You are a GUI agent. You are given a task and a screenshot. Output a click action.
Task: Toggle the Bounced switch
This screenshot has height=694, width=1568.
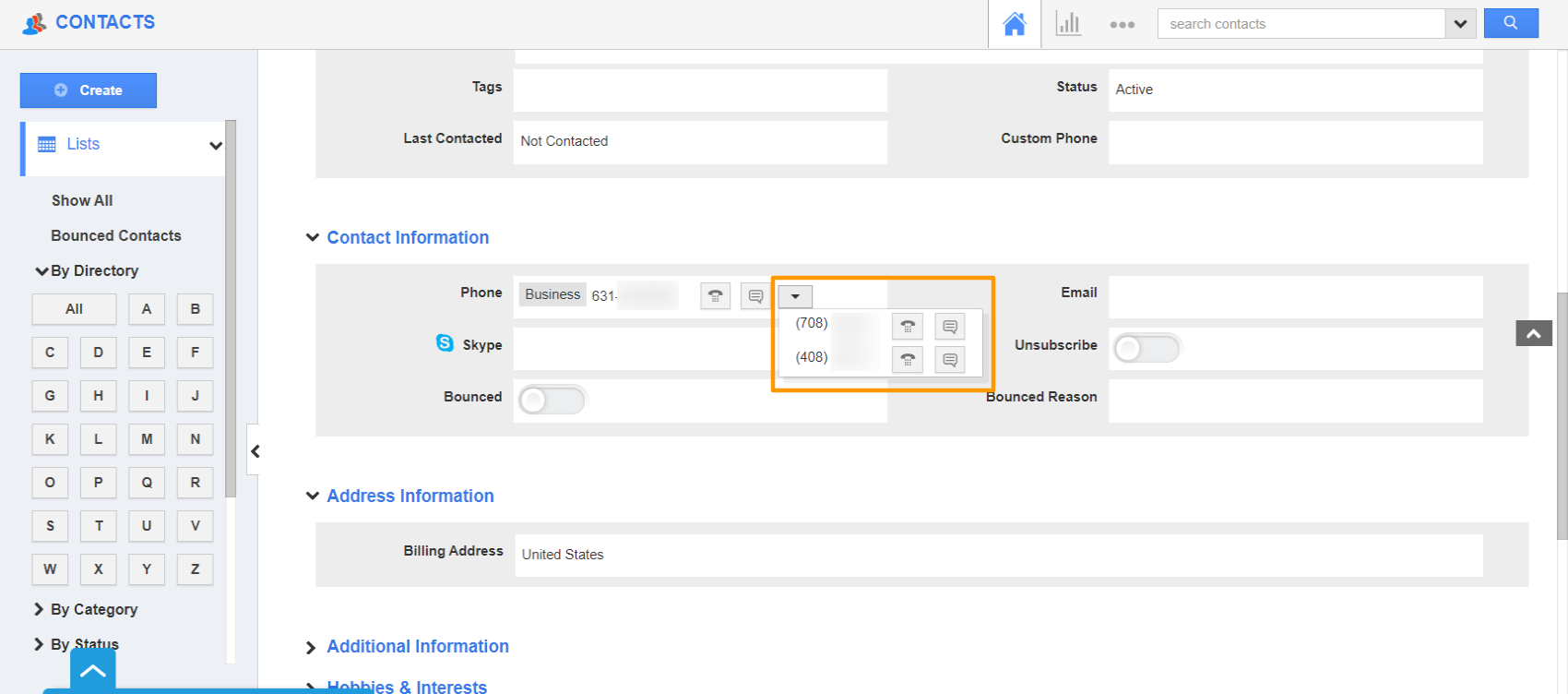pyautogui.click(x=552, y=401)
